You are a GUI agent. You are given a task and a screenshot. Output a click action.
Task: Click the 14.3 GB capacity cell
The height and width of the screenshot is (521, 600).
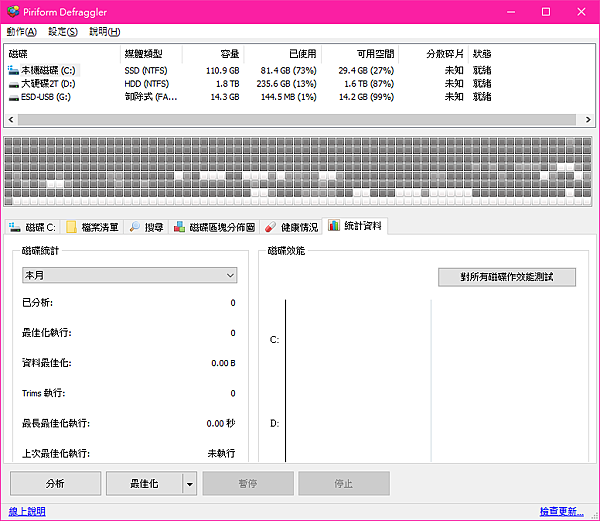[225, 97]
